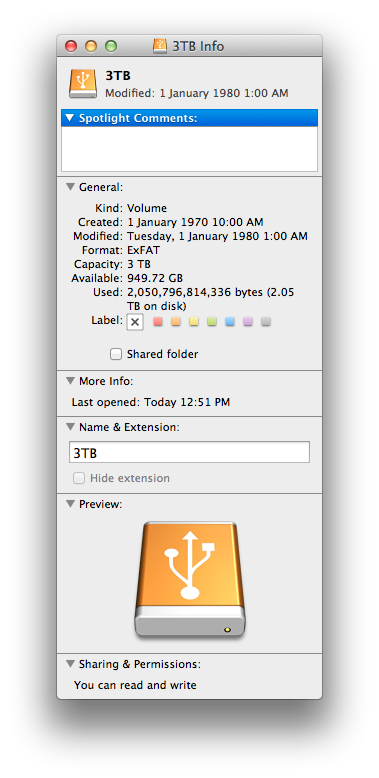The height and width of the screenshot is (778, 379).
Task: Collapse the Spotlight Comments section
Action: click(x=70, y=118)
